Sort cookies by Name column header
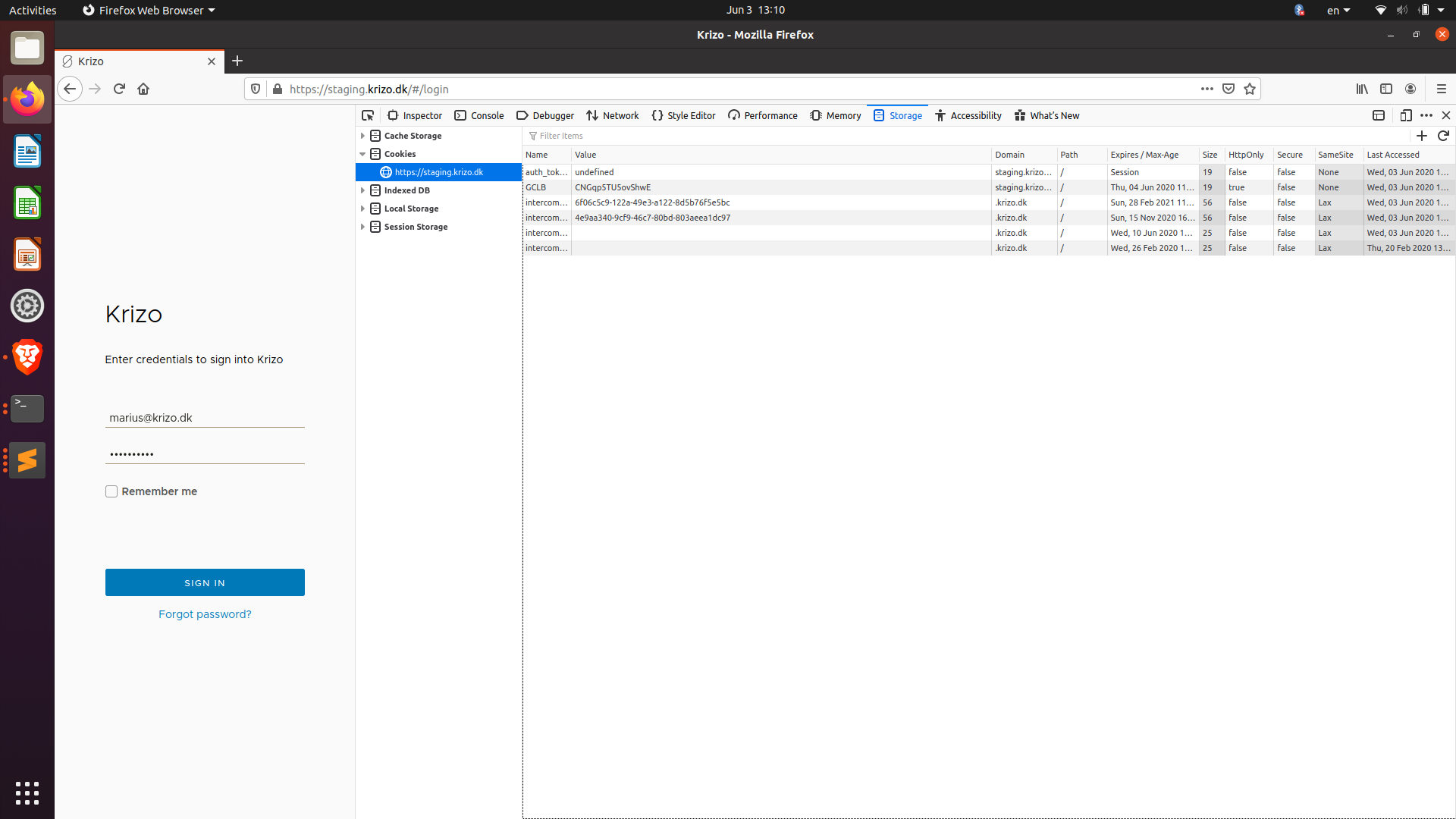1456x819 pixels. pyautogui.click(x=547, y=155)
